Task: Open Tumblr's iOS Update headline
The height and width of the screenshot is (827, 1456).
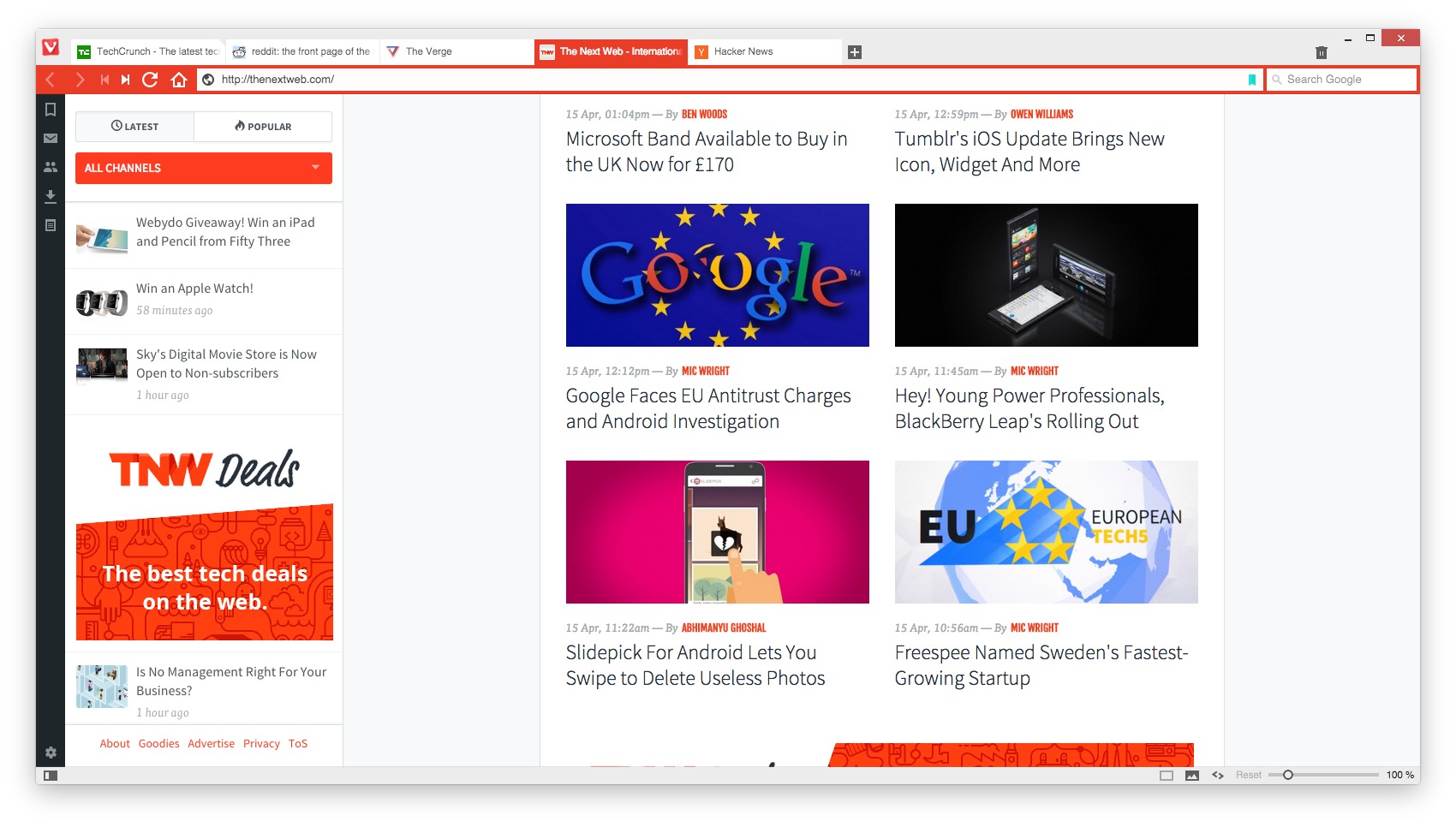Action: click(1029, 152)
